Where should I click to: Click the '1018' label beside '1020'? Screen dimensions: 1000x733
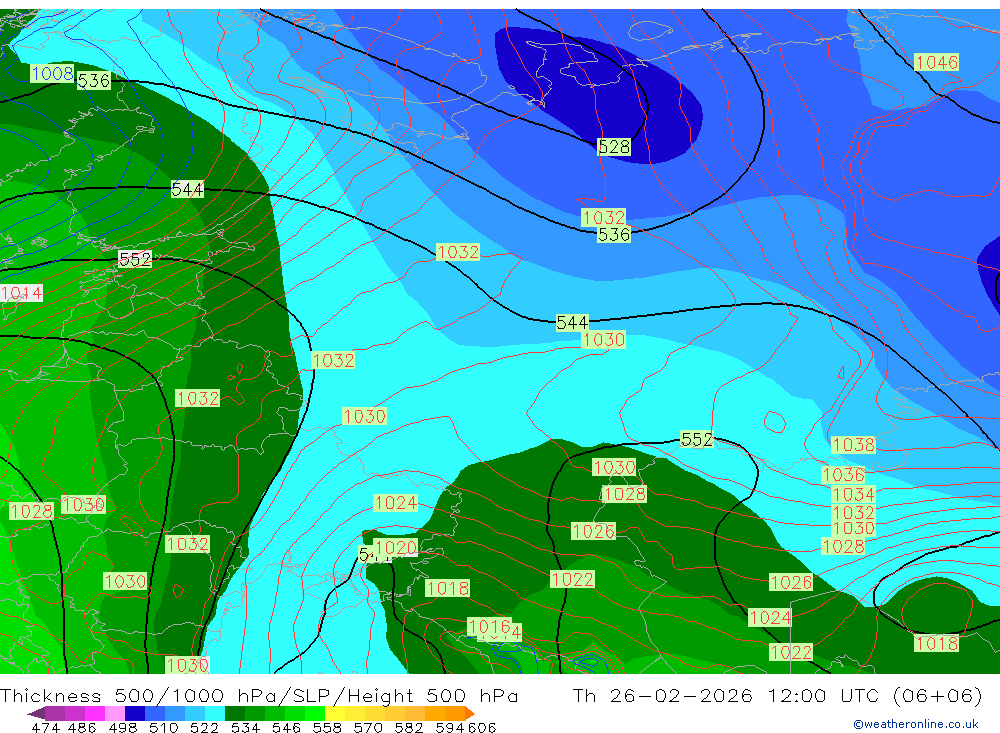point(448,588)
